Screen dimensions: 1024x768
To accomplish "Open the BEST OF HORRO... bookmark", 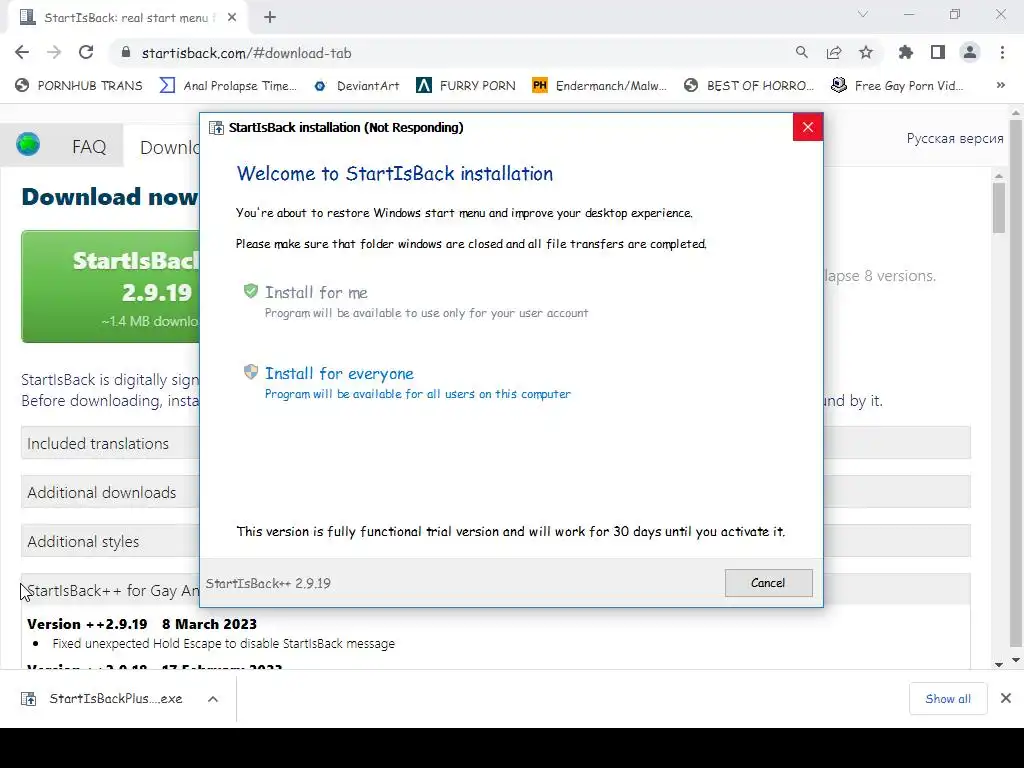I will [749, 86].
